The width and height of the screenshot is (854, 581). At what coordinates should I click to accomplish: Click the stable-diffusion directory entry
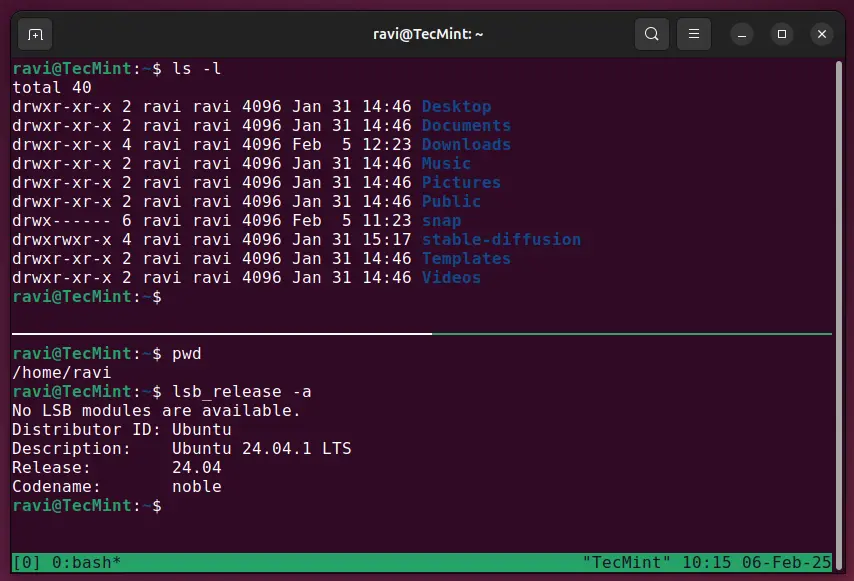pos(501,240)
